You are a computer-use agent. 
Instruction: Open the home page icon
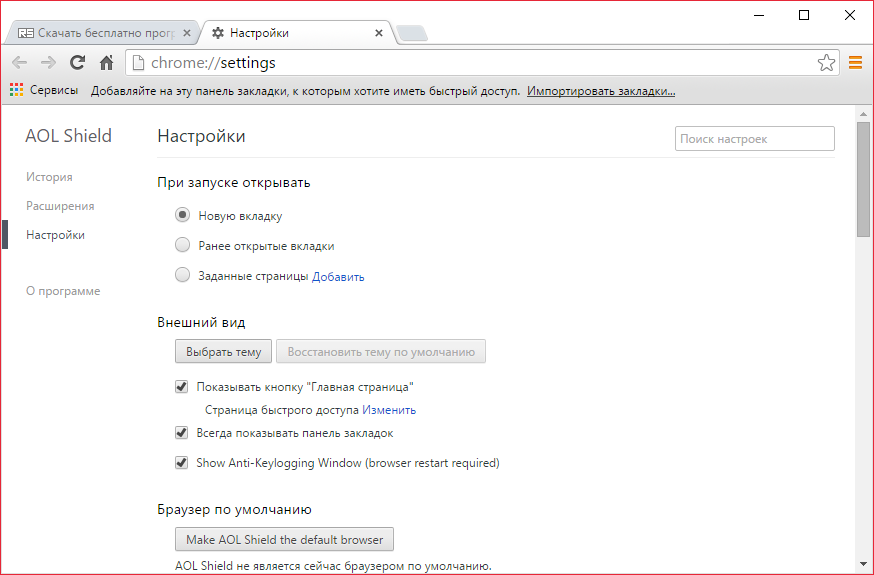click(106, 62)
